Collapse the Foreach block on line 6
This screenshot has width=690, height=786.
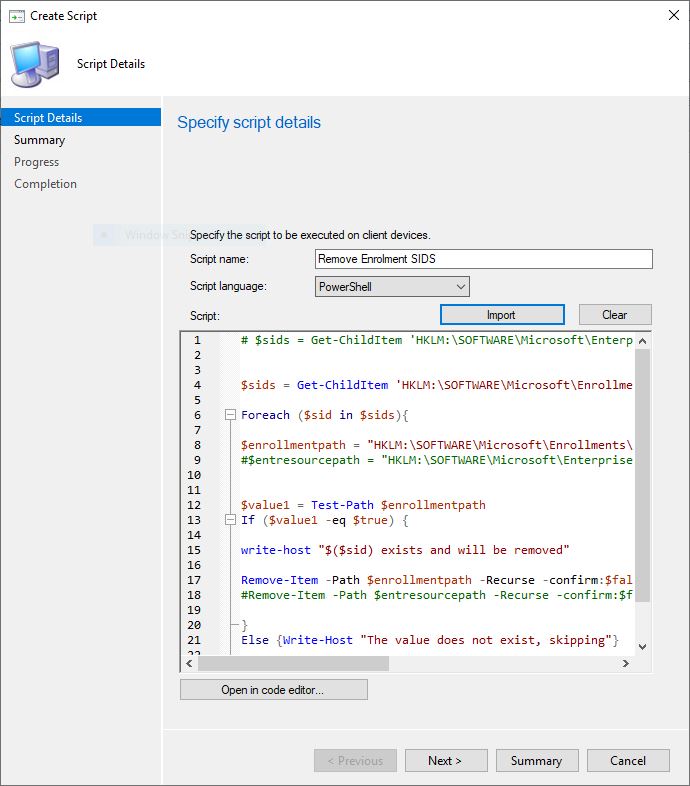click(x=230, y=415)
